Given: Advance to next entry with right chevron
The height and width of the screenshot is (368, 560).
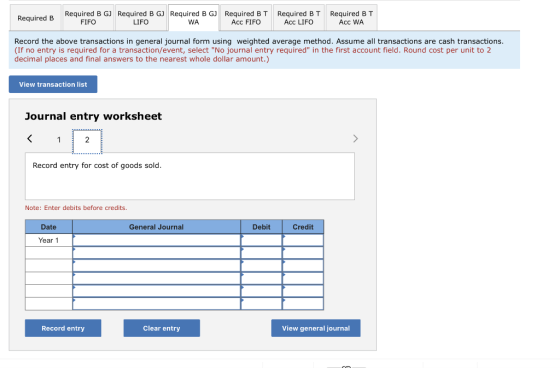Looking at the screenshot, I should 355,139.
